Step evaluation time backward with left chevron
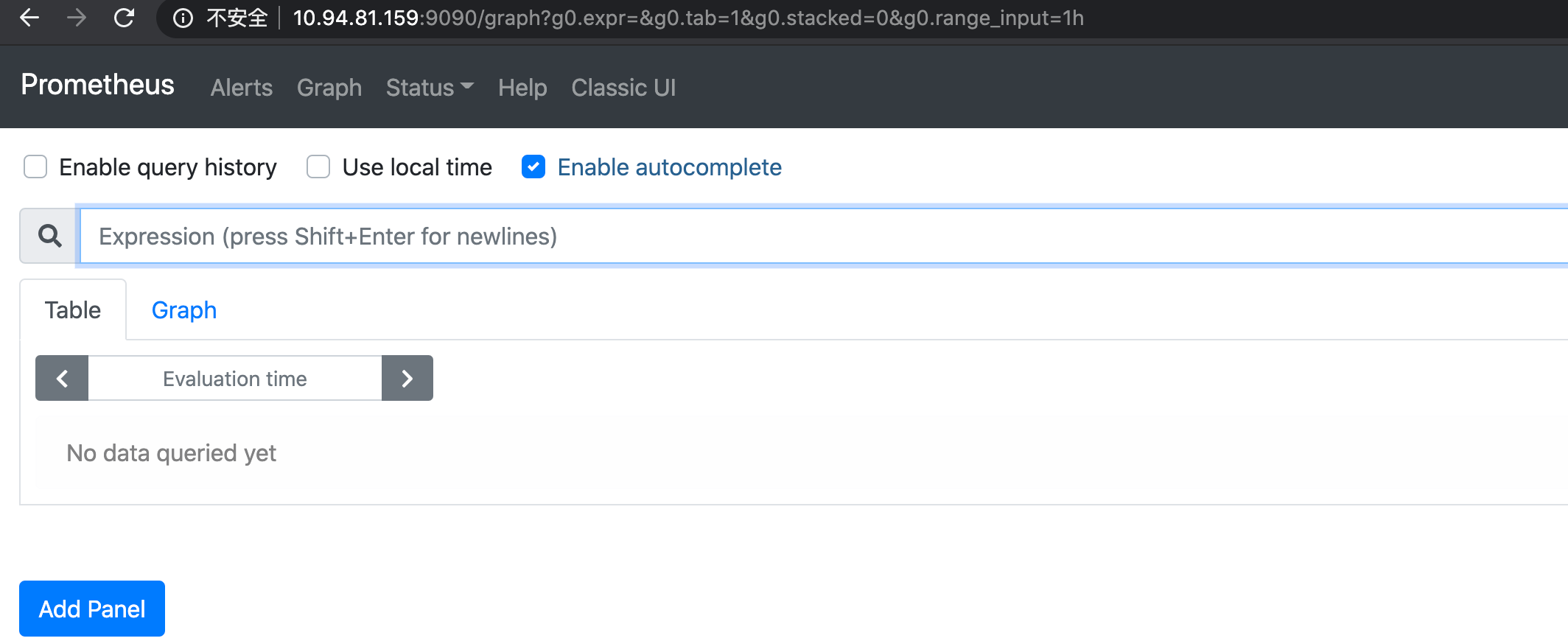 tap(62, 378)
